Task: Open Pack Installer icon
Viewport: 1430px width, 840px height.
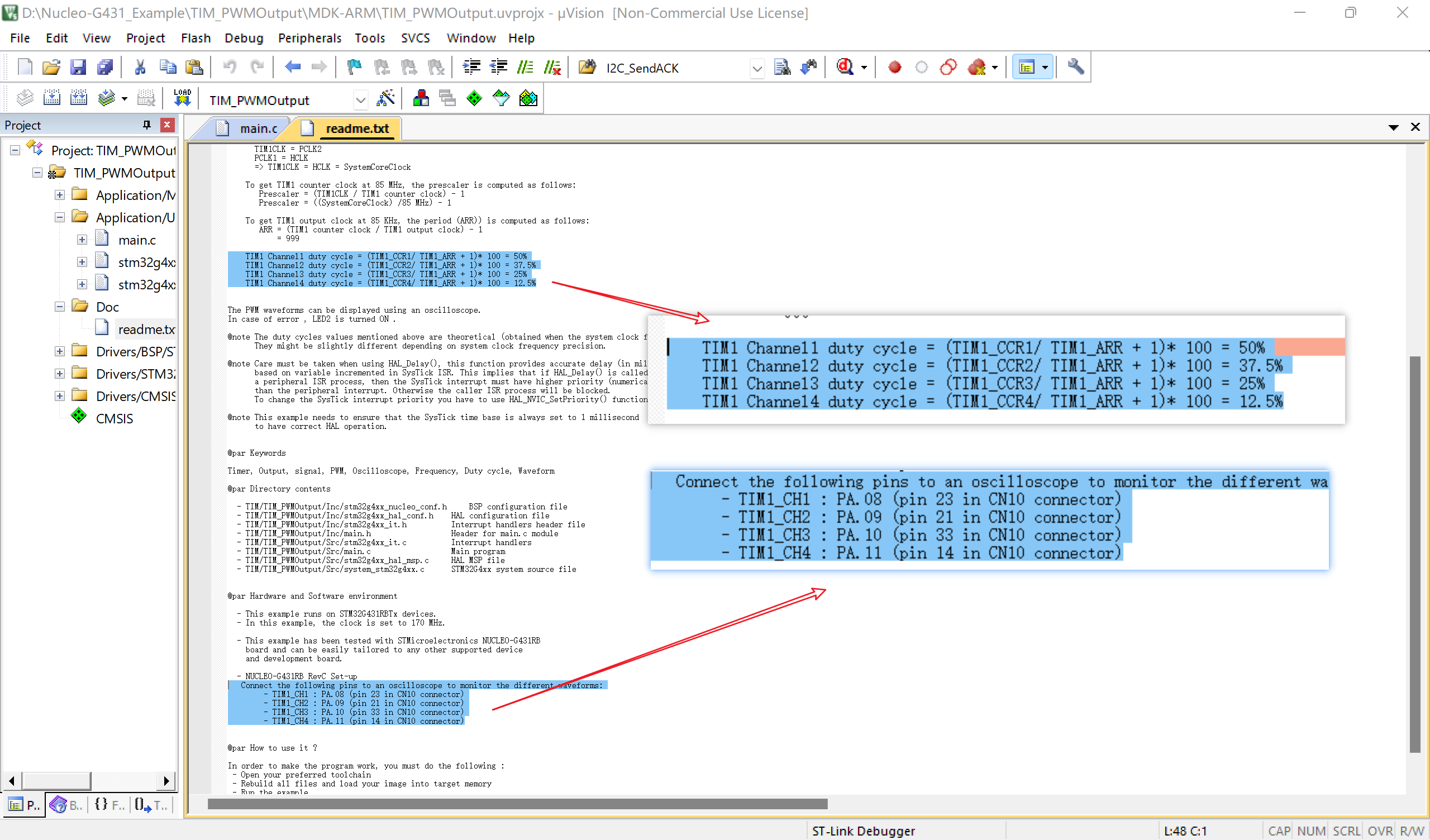Action: coord(528,99)
